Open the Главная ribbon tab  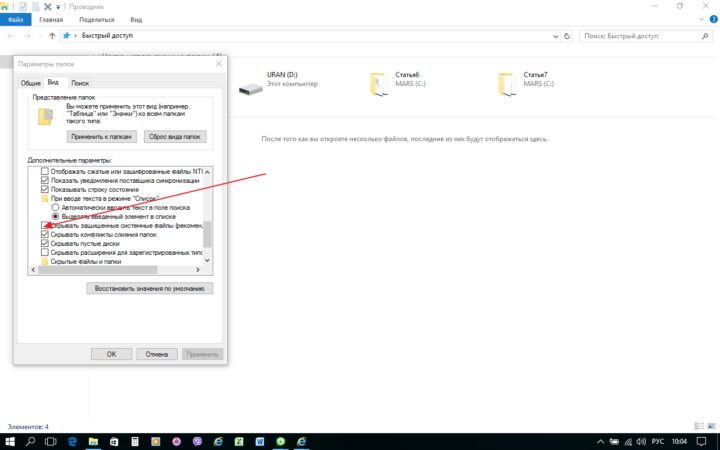tap(51, 20)
